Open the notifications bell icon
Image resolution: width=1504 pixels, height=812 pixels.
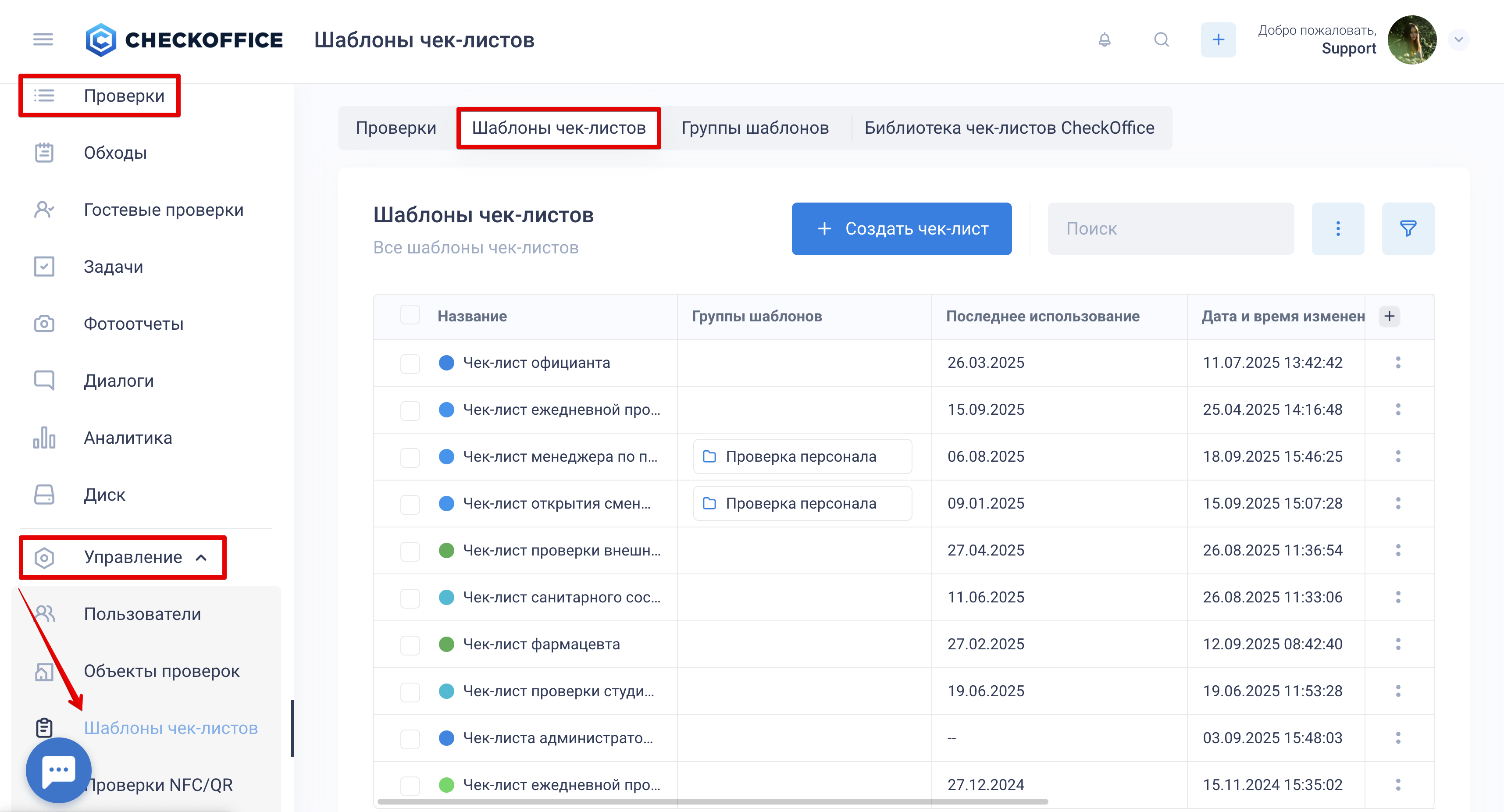1104,40
